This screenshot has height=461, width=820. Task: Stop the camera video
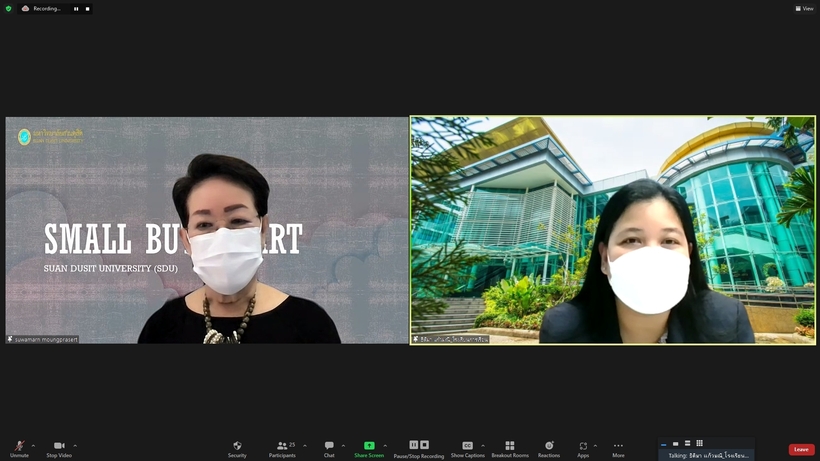pyautogui.click(x=59, y=449)
